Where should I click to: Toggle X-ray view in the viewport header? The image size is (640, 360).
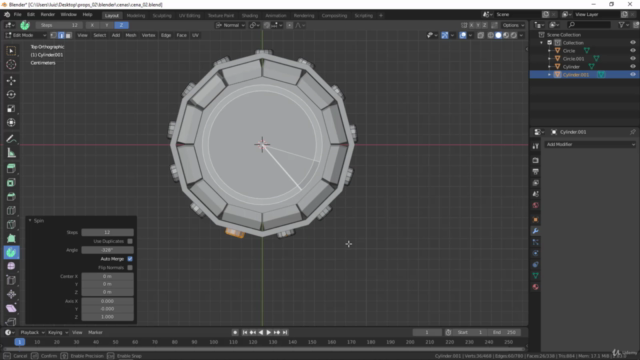pyautogui.click(x=480, y=36)
